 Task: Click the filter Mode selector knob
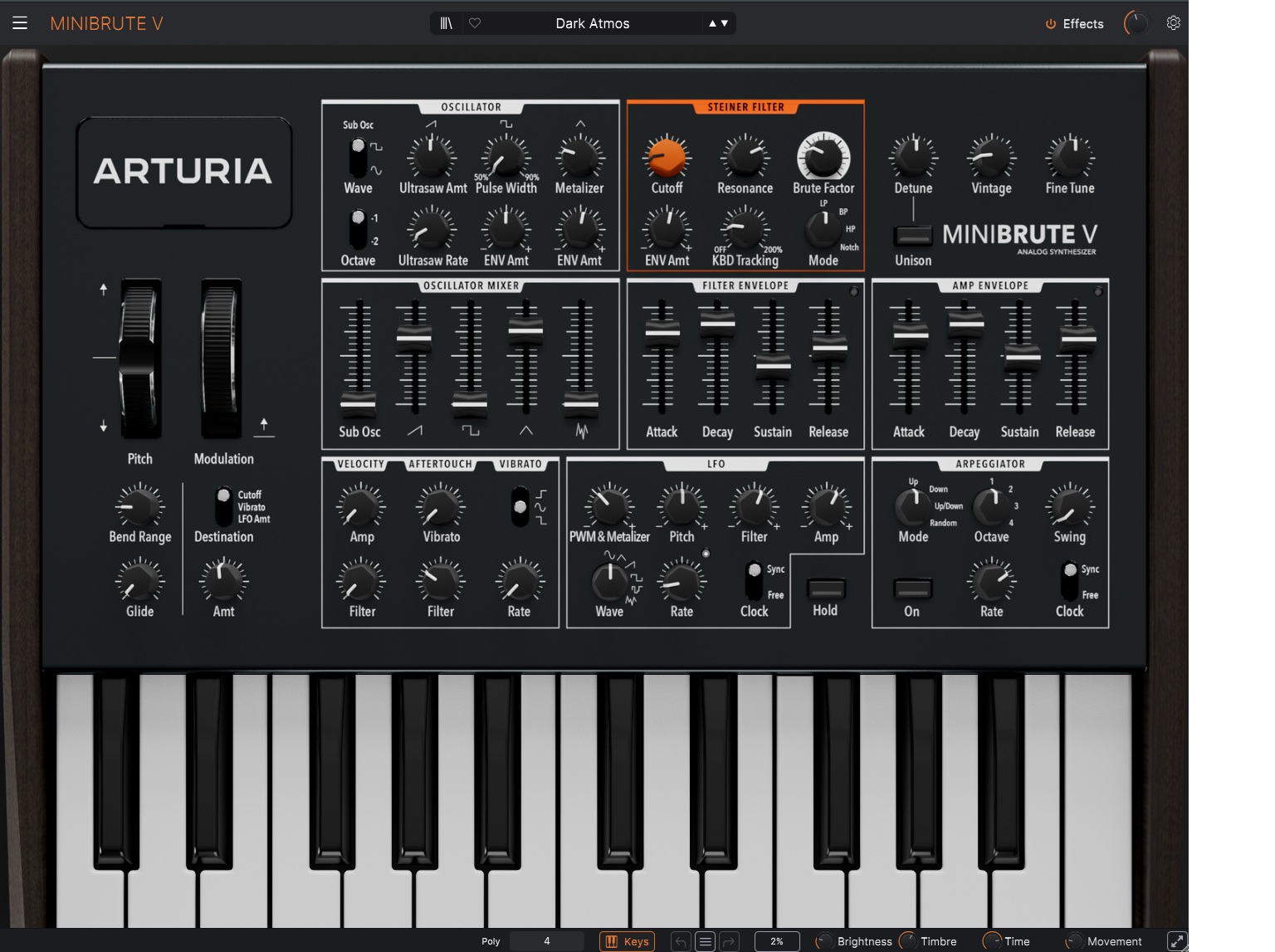point(823,229)
